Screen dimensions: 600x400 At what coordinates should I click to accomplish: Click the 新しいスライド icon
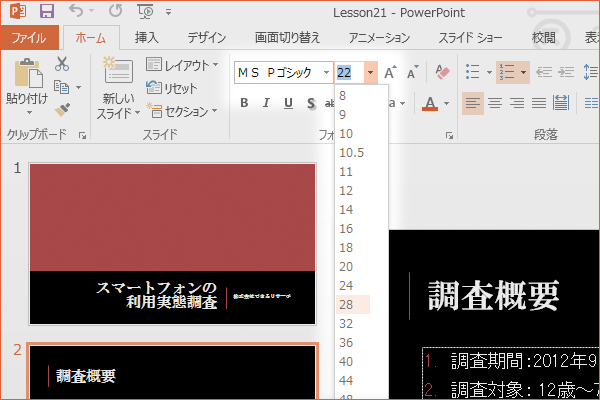(118, 70)
